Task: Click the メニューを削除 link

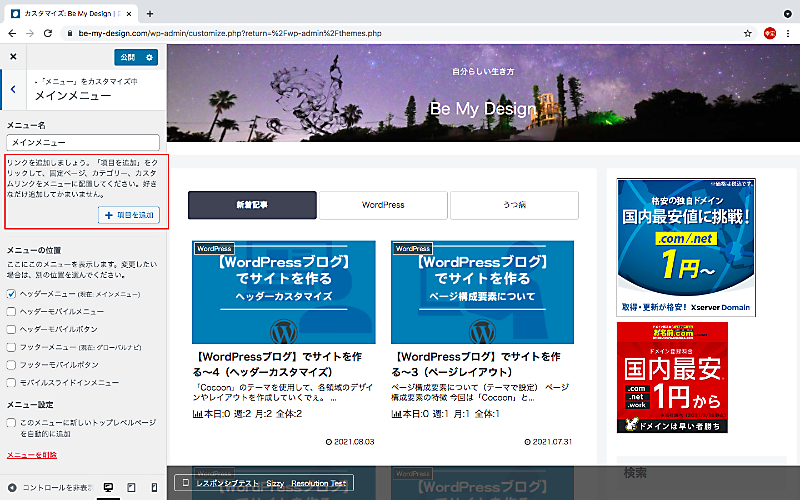Action: click(32, 455)
